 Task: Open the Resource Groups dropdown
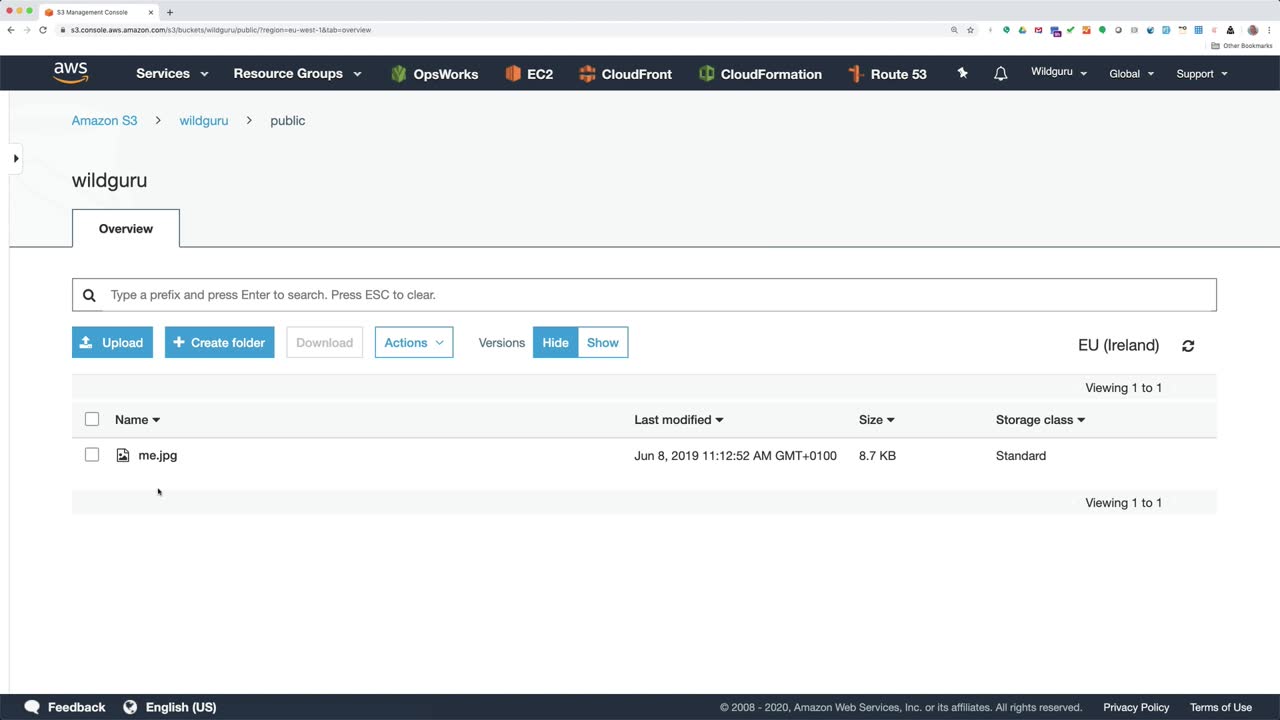(297, 73)
